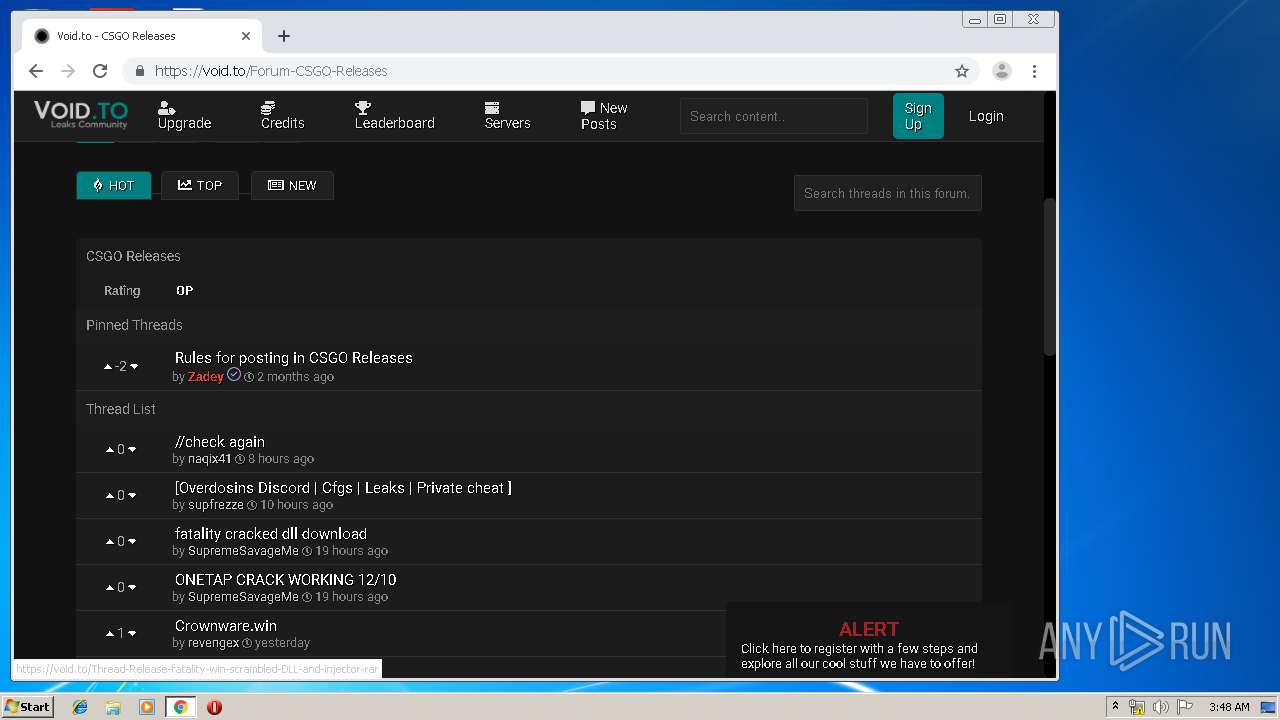Upvote the Crownware.win thread
Viewport: 1280px width, 720px height.
(x=110, y=634)
